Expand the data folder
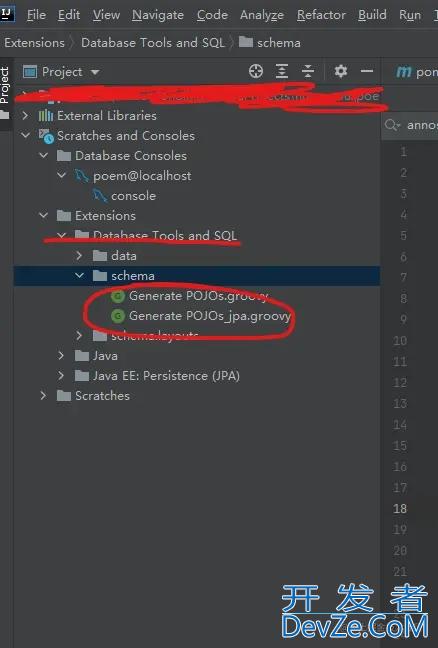 79,255
